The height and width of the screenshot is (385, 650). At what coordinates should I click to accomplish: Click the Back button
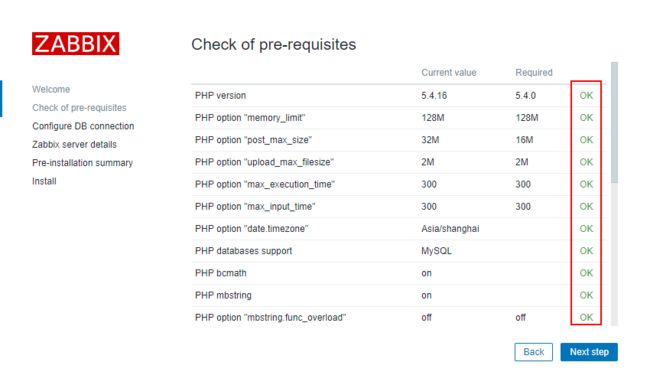tap(534, 352)
